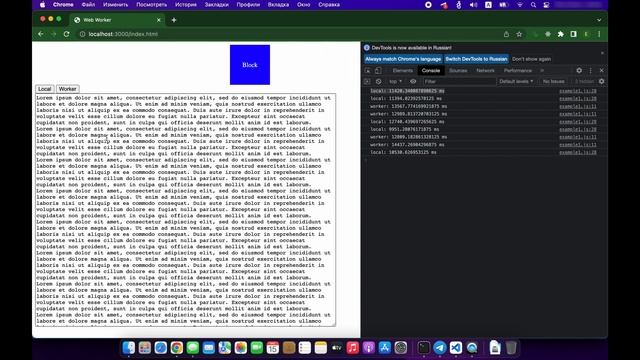
Task: Open Control Center in menu bar
Action: pyautogui.click(x=546, y=5)
